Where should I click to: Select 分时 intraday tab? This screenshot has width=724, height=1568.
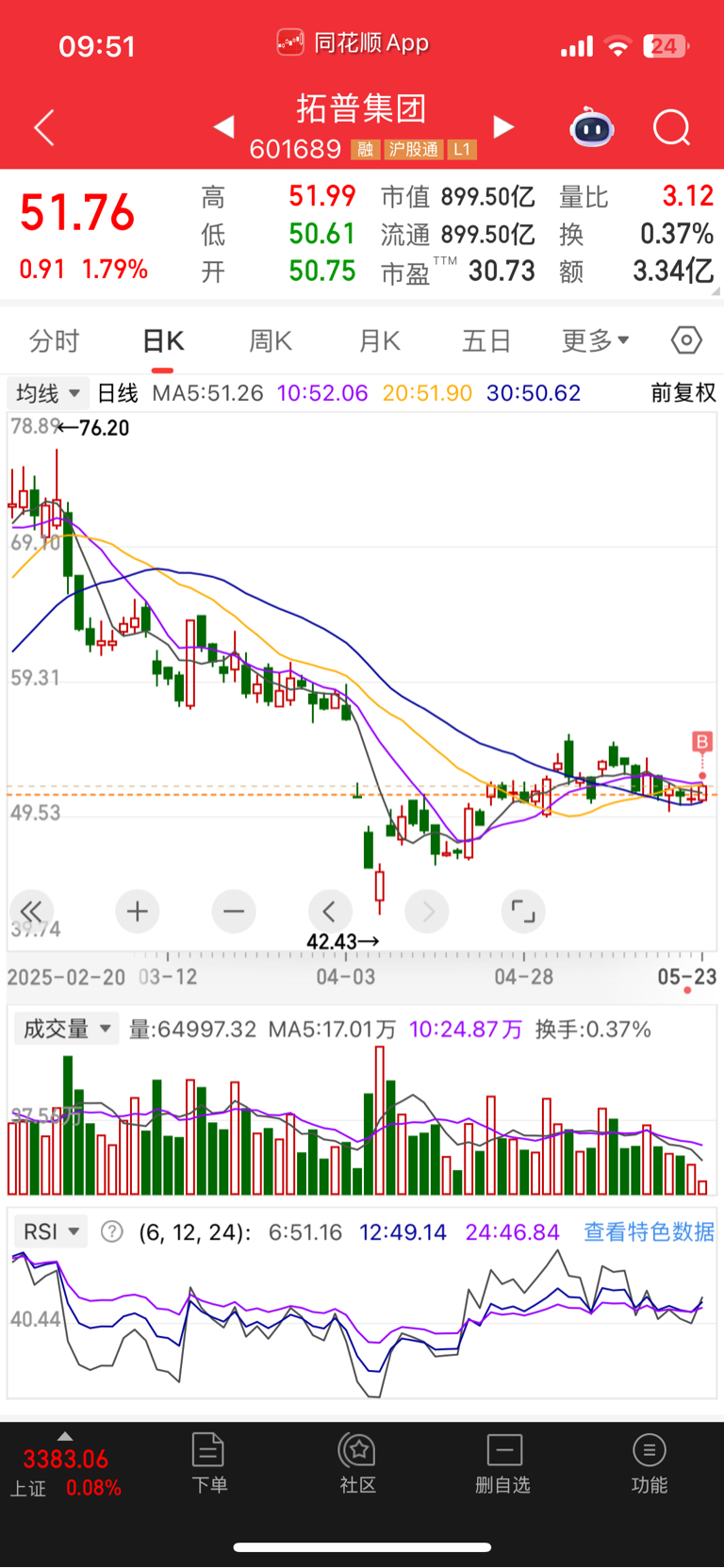[x=54, y=340]
